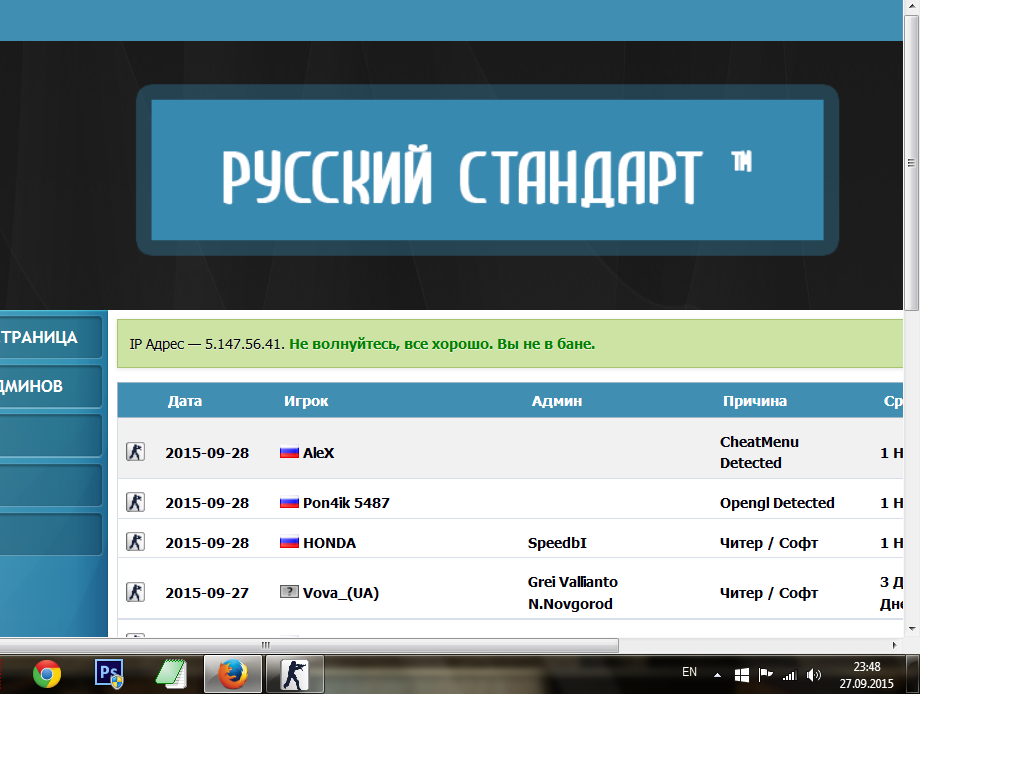The width and height of the screenshot is (1024, 768).
Task: Click date 2015-09-27 in Vova_(UA) row
Action: pos(207,593)
